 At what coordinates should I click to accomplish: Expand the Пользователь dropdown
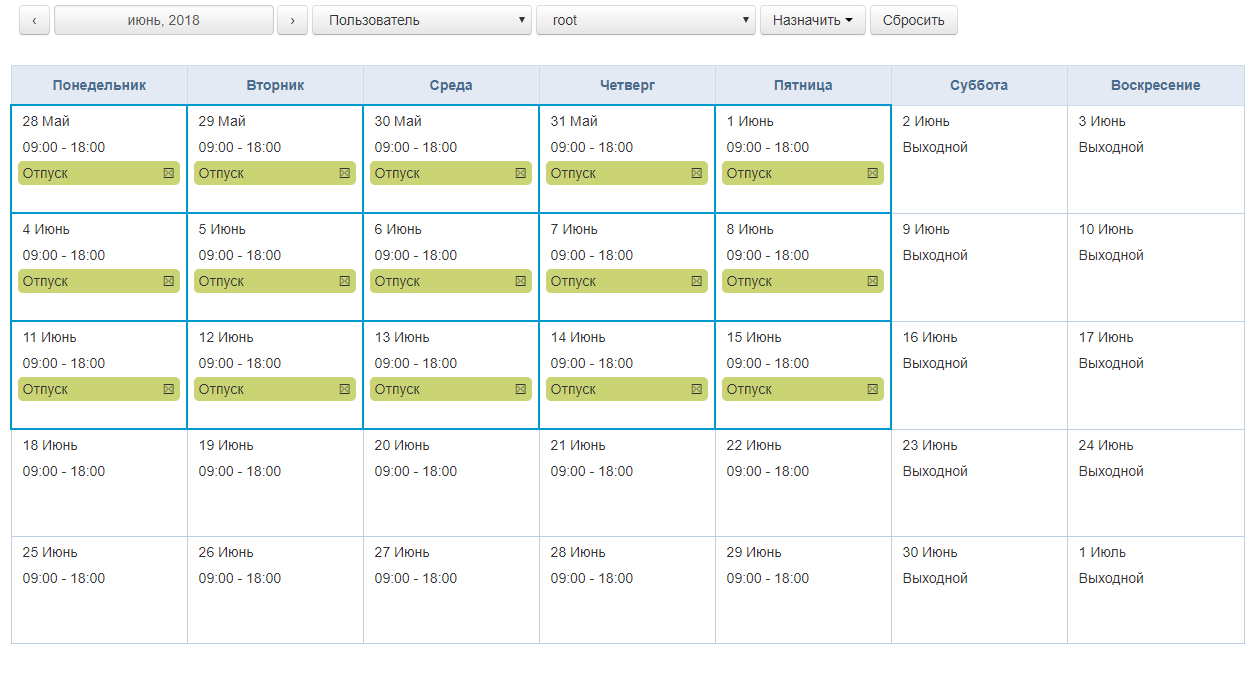[x=422, y=20]
